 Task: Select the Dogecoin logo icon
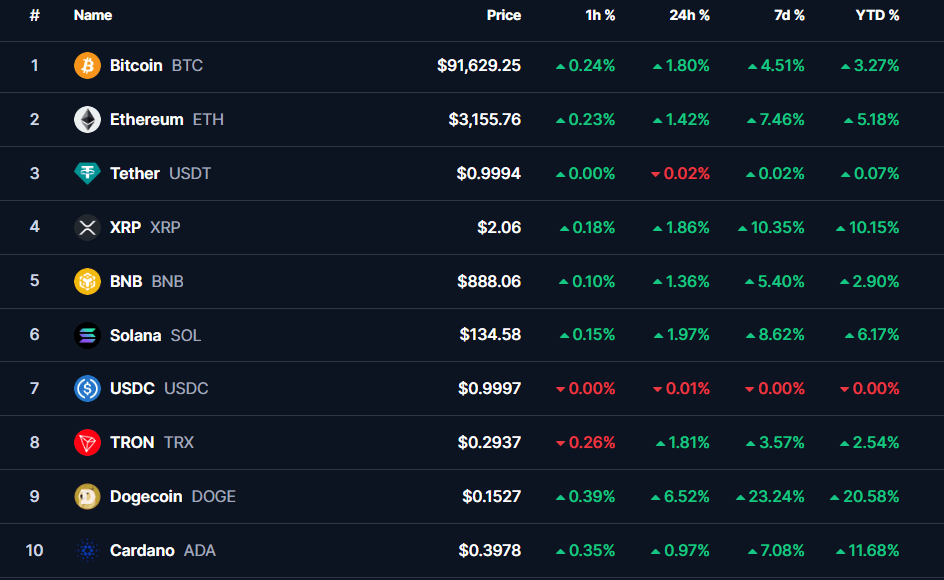click(x=86, y=496)
